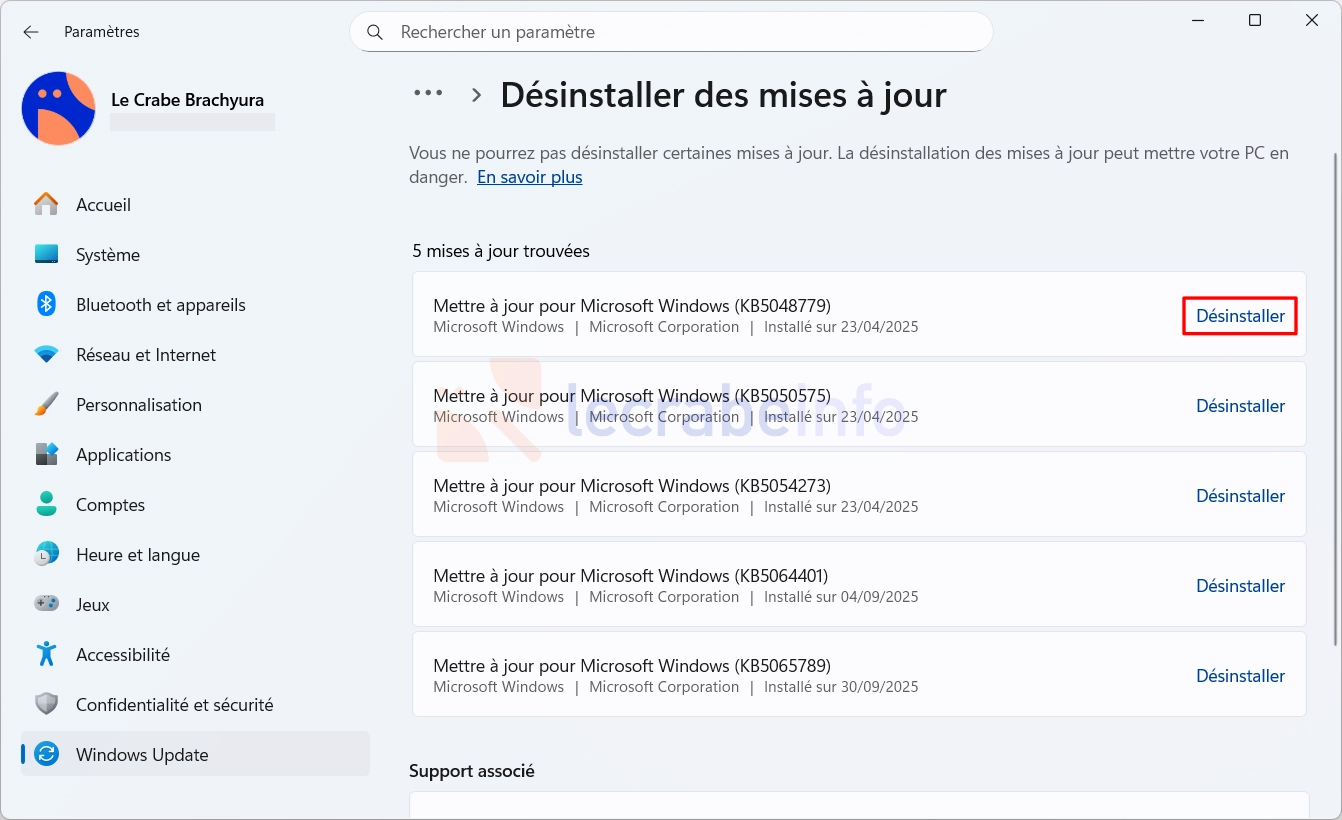Click the vertical scrollbar on the right
Image resolution: width=1342 pixels, height=820 pixels.
tap(1334, 400)
